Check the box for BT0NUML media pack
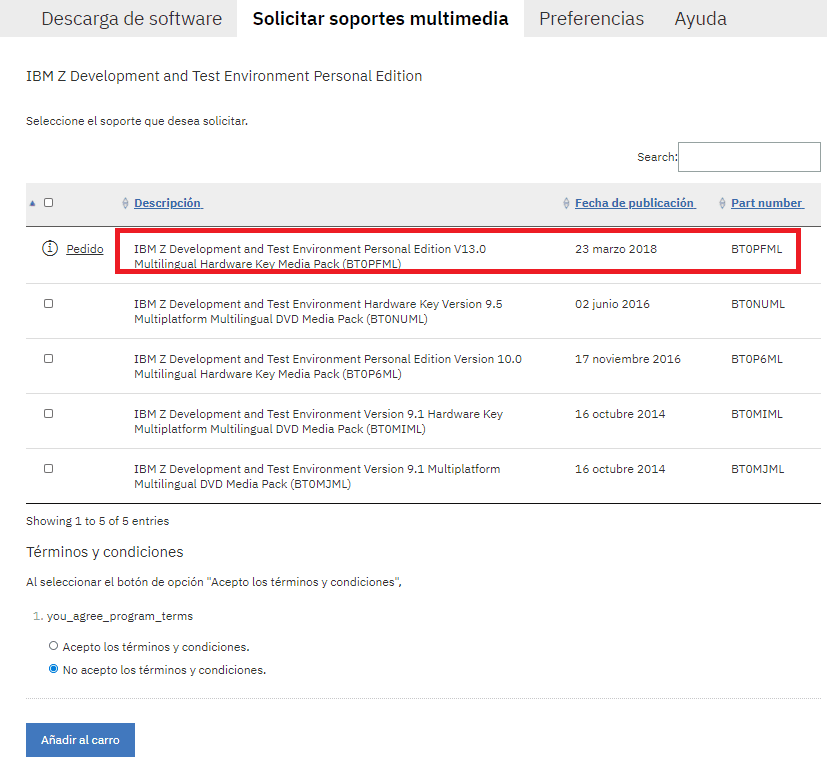This screenshot has width=827, height=767. 48,304
